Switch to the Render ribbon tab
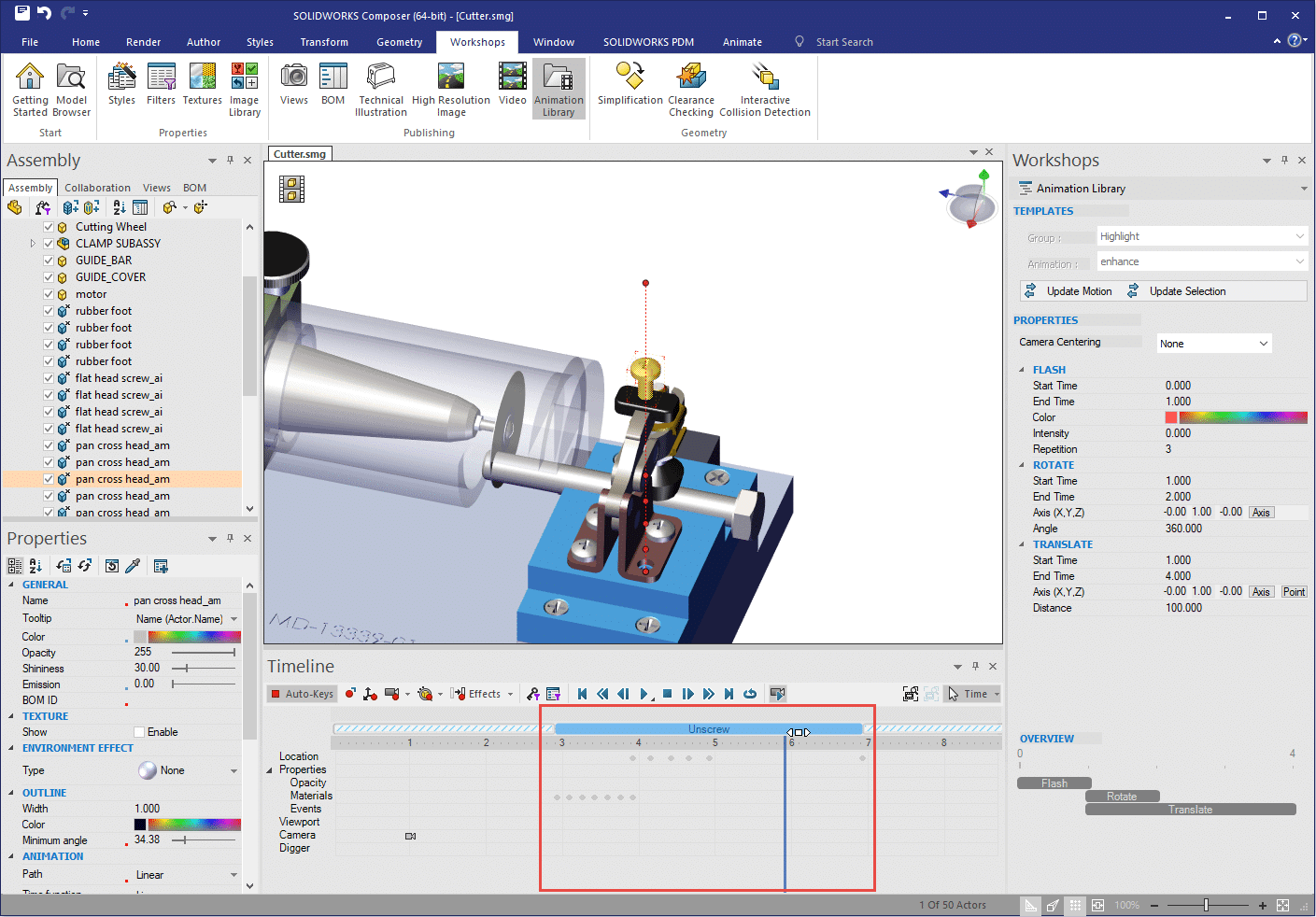 pos(143,42)
